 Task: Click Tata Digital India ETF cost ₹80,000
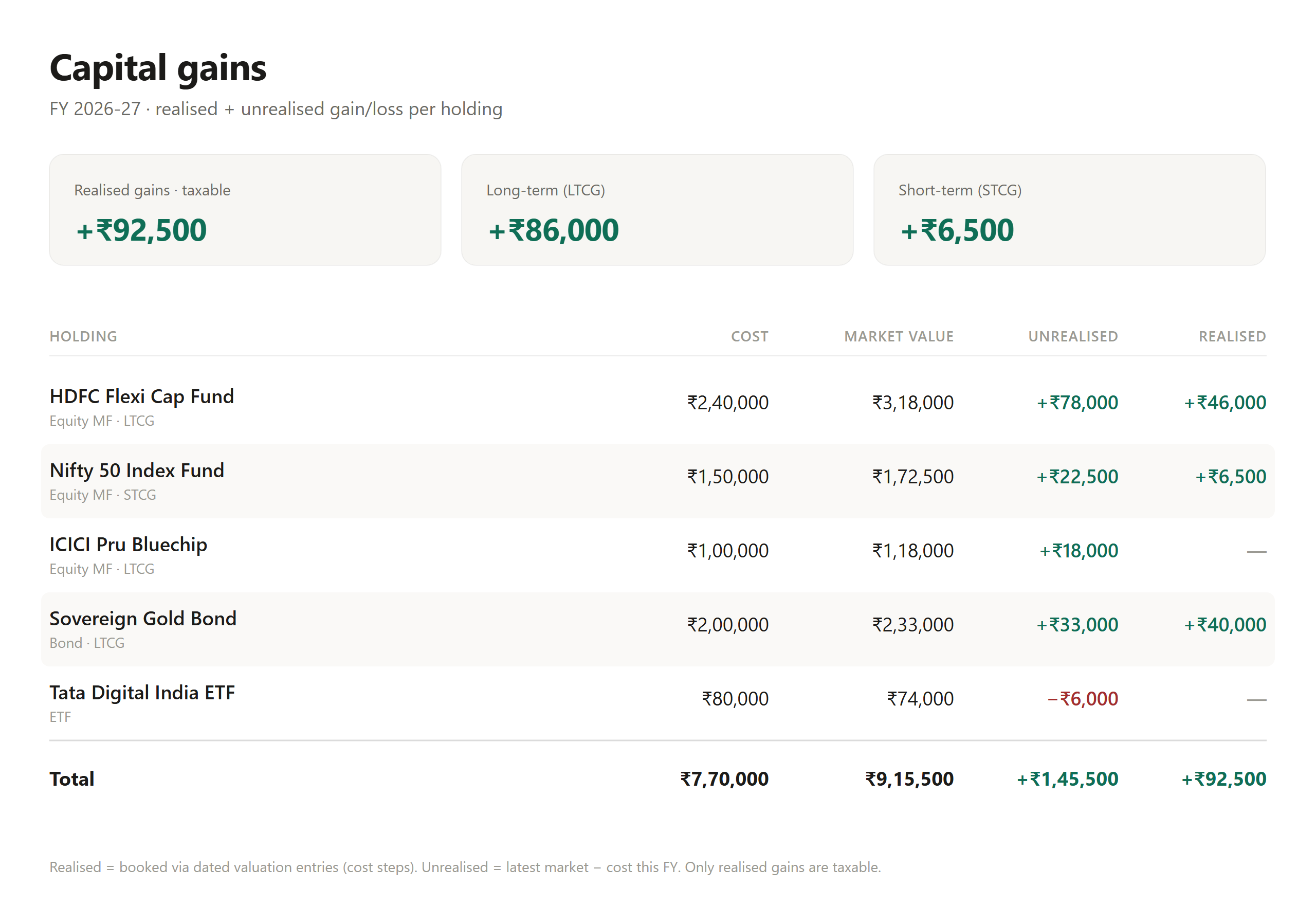(x=735, y=699)
